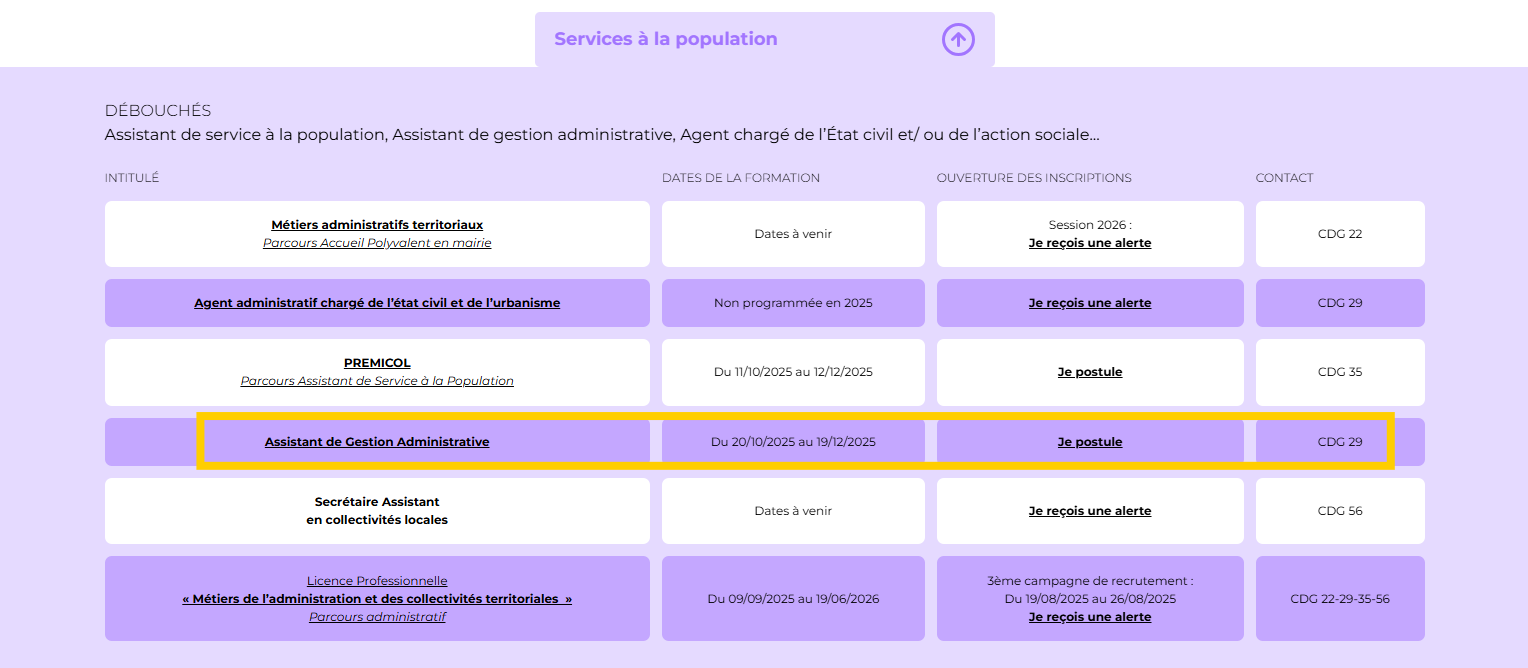Viewport: 1528px width, 668px height.
Task: Click the CDG 22-29-35-56 contact cell
Action: coord(1340,599)
